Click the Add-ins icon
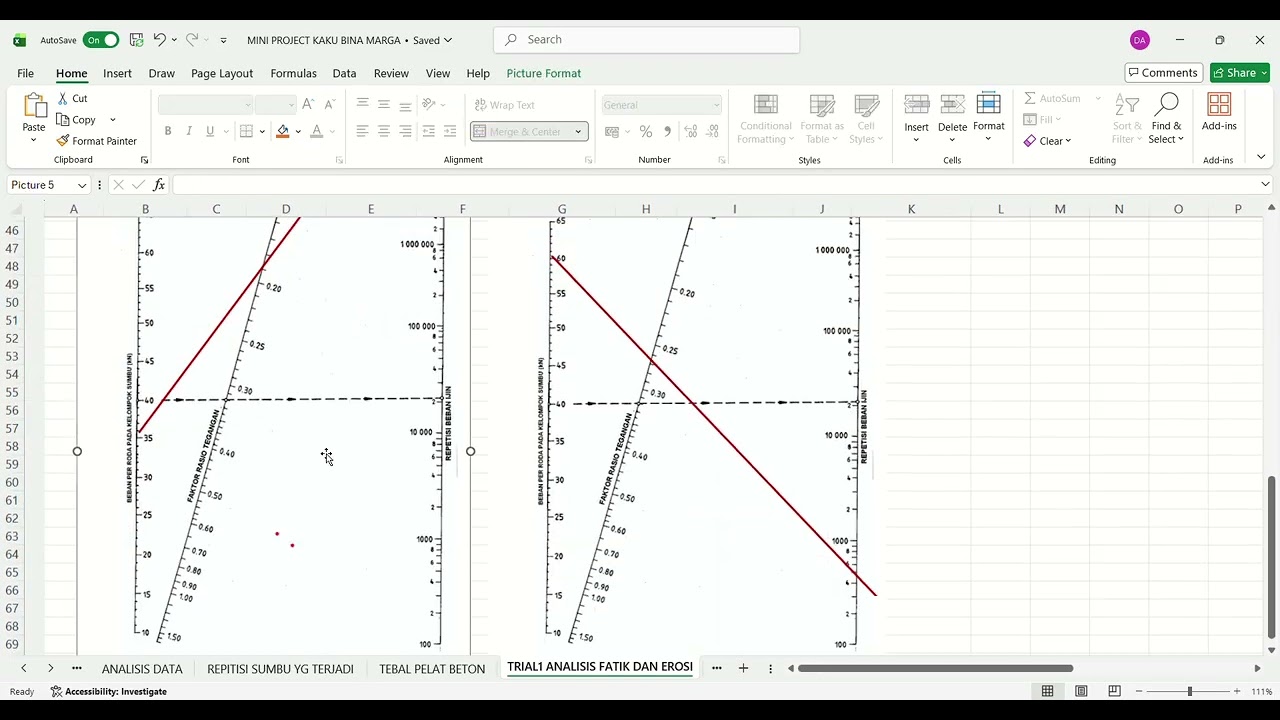 (1219, 105)
